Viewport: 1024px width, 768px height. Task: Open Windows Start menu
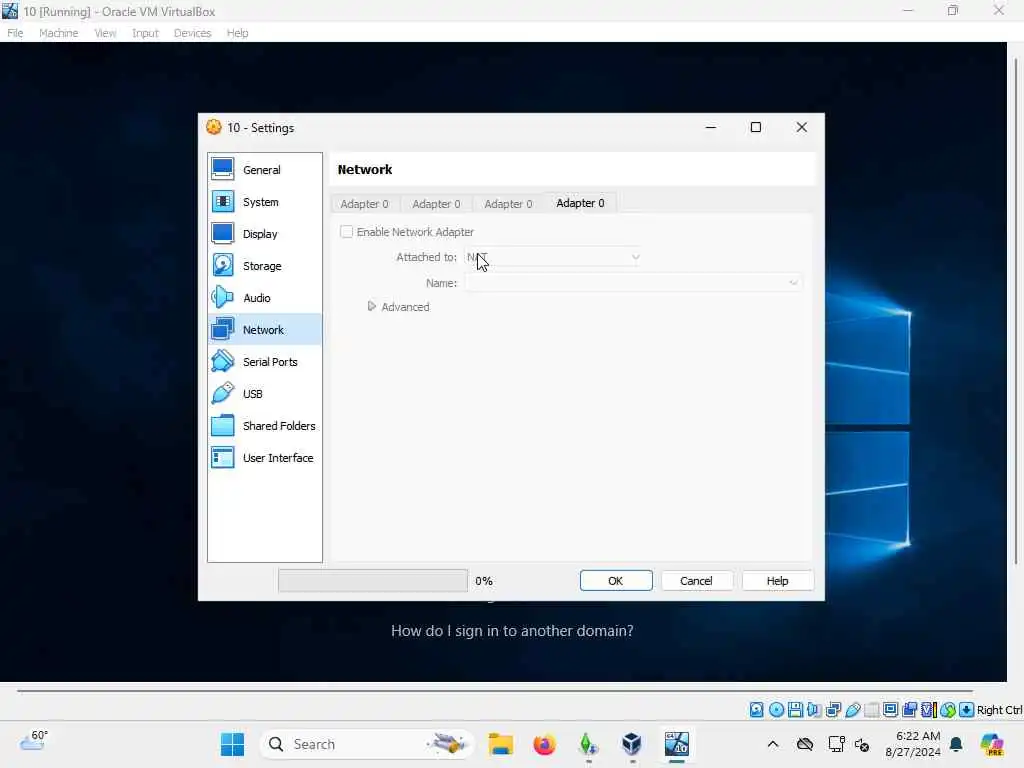232,744
